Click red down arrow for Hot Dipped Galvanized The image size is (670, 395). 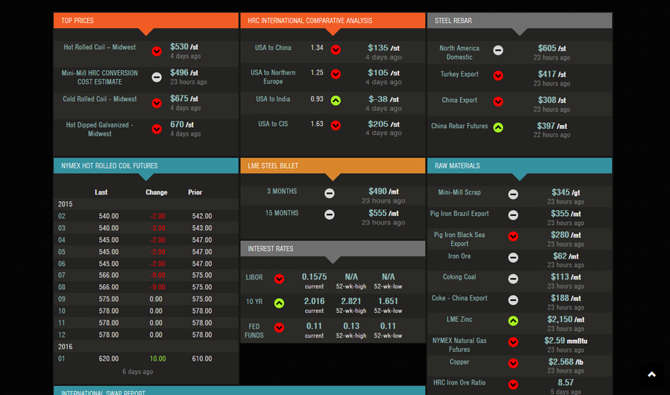157,129
